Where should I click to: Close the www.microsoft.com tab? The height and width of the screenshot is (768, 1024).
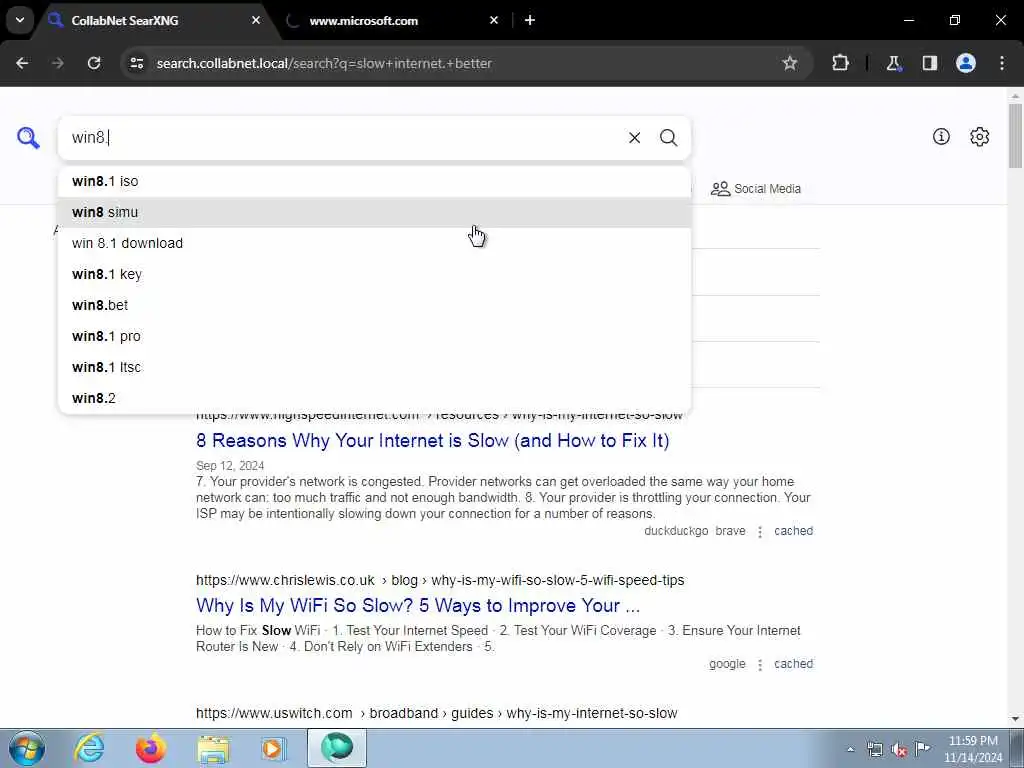point(494,20)
